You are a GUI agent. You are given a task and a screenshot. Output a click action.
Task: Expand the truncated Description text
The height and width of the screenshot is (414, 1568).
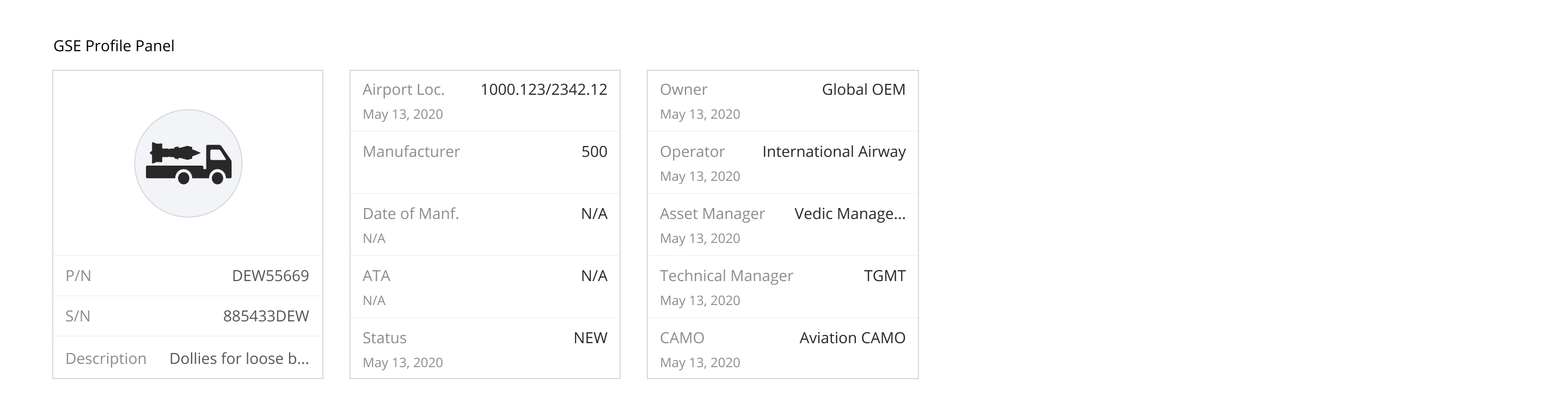click(241, 358)
